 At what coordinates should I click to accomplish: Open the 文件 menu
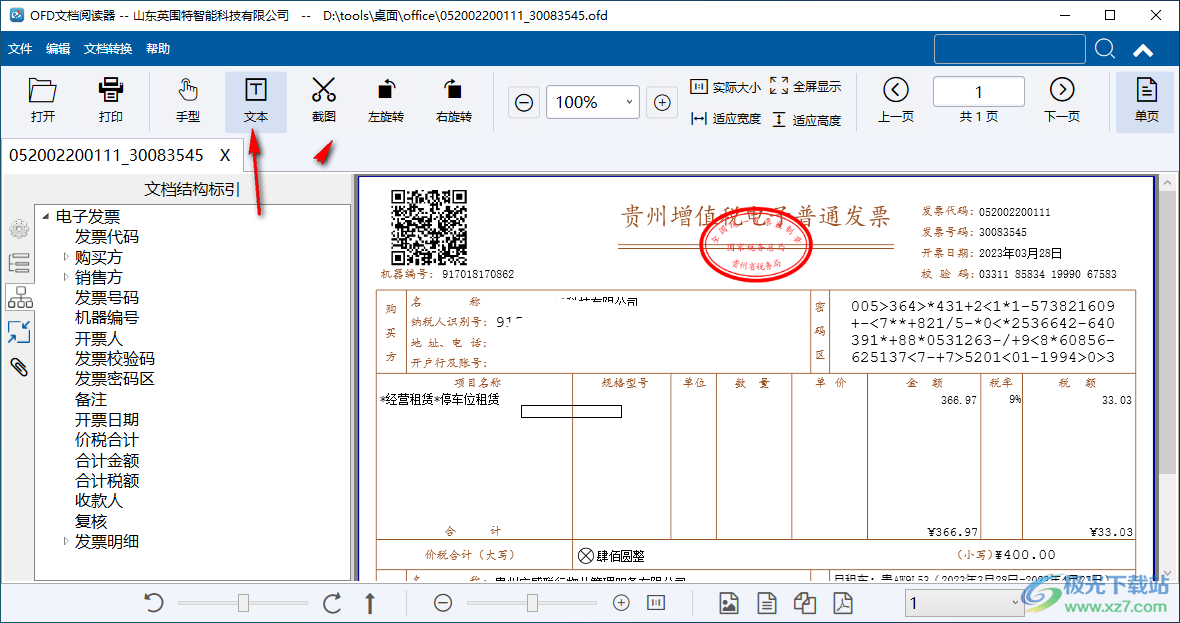click(20, 49)
